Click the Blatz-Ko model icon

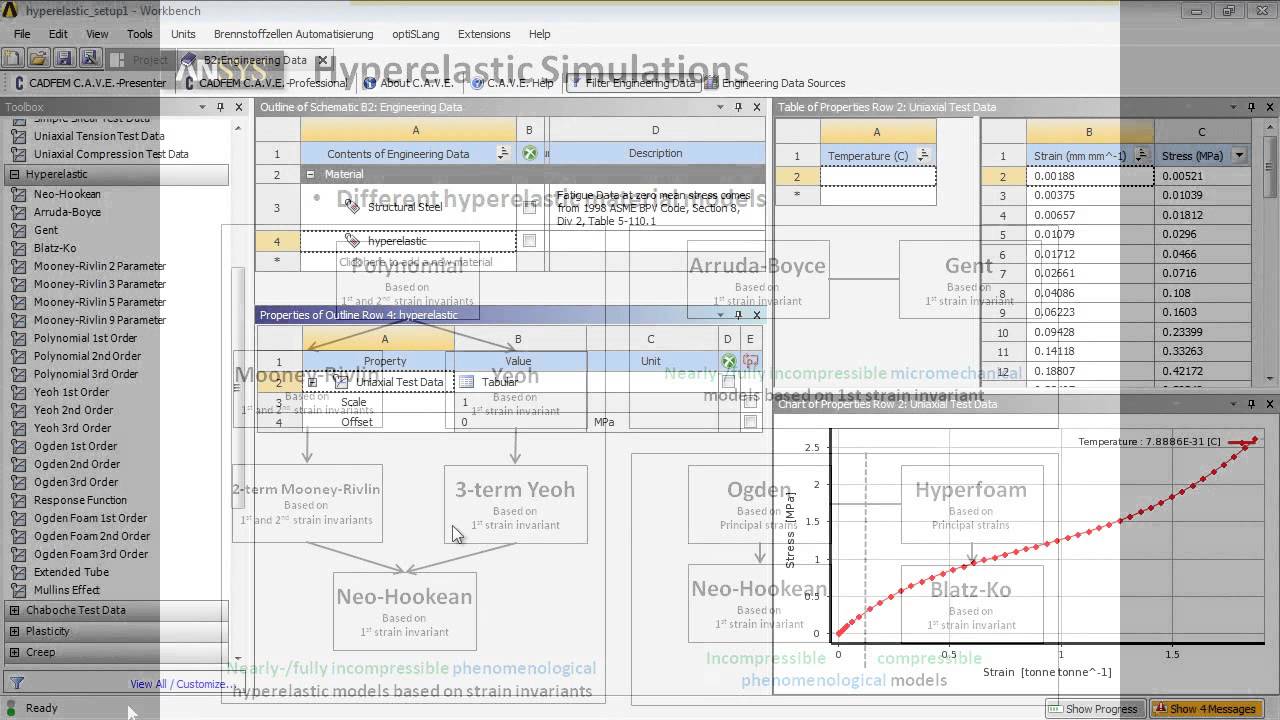tap(17, 248)
